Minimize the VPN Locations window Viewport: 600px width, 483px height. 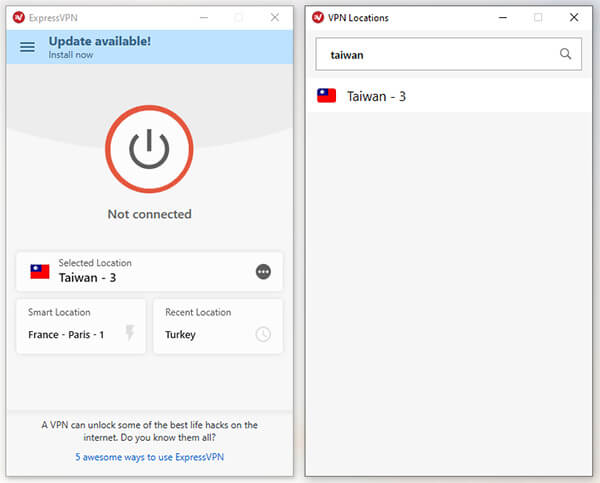click(503, 18)
